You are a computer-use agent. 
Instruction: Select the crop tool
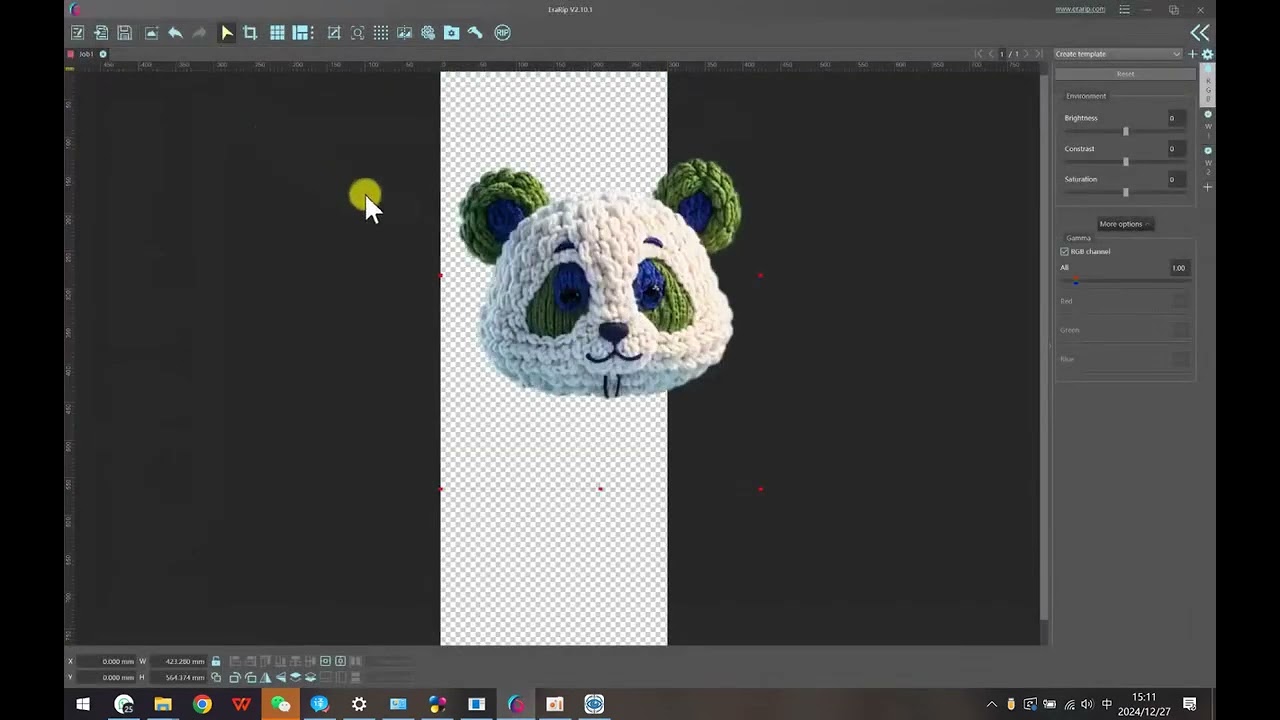point(250,33)
